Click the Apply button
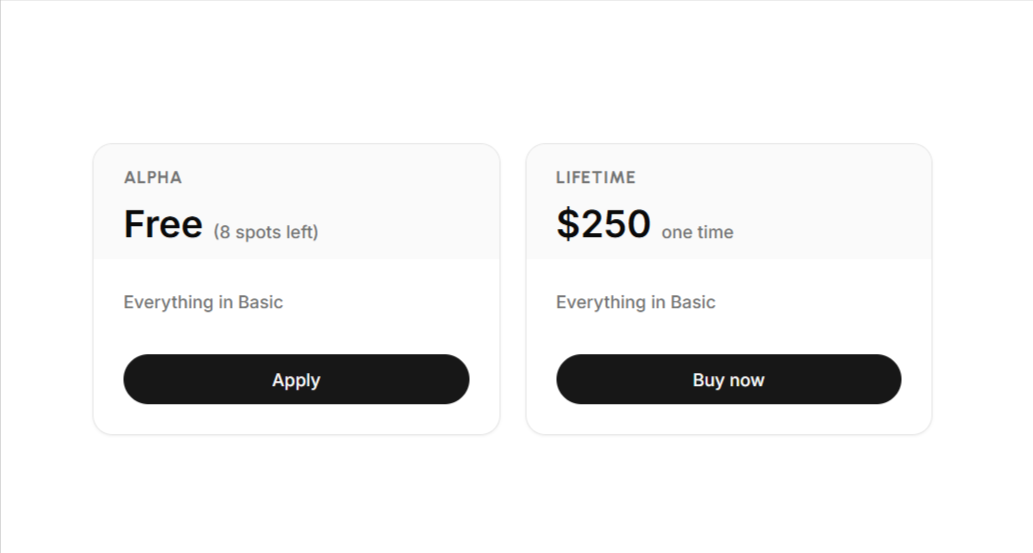This screenshot has height=553, width=1033. click(x=296, y=379)
